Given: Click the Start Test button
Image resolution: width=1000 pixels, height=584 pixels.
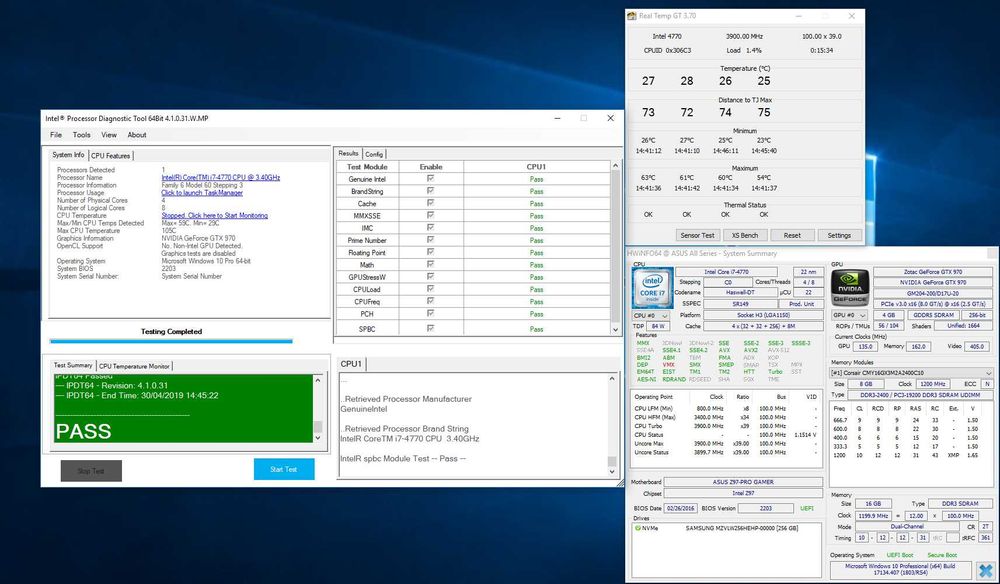Looking at the screenshot, I should [284, 469].
